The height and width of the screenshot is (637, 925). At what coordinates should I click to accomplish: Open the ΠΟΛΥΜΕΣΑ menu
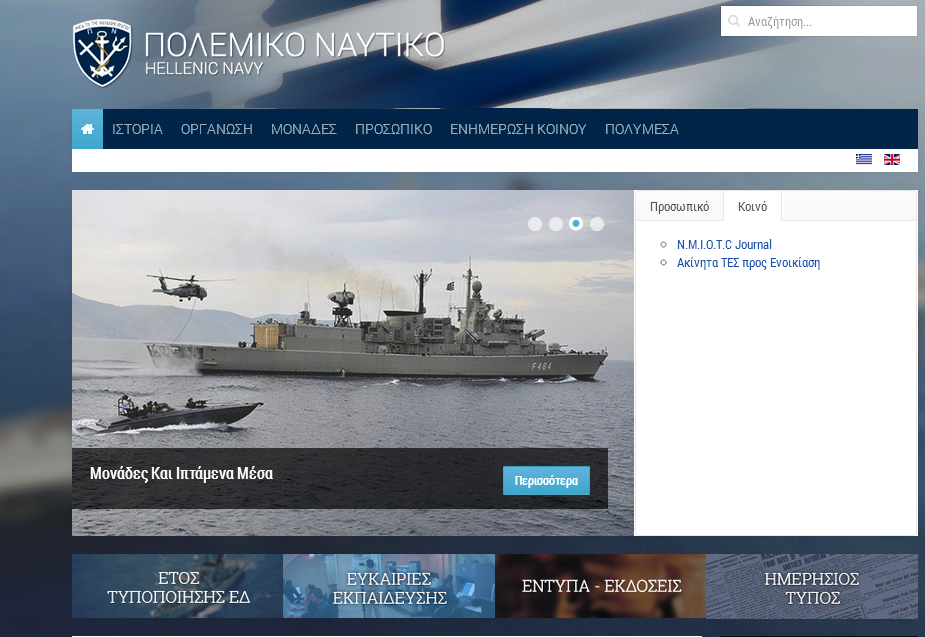[641, 129]
